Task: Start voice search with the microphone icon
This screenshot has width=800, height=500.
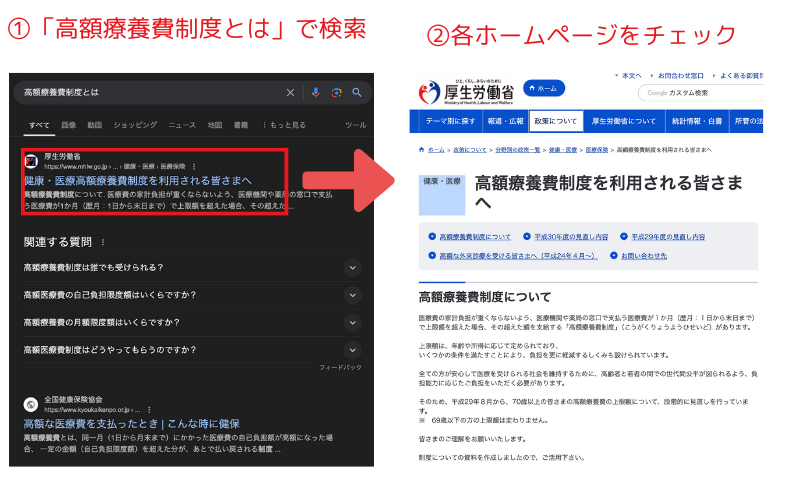Action: (x=316, y=92)
